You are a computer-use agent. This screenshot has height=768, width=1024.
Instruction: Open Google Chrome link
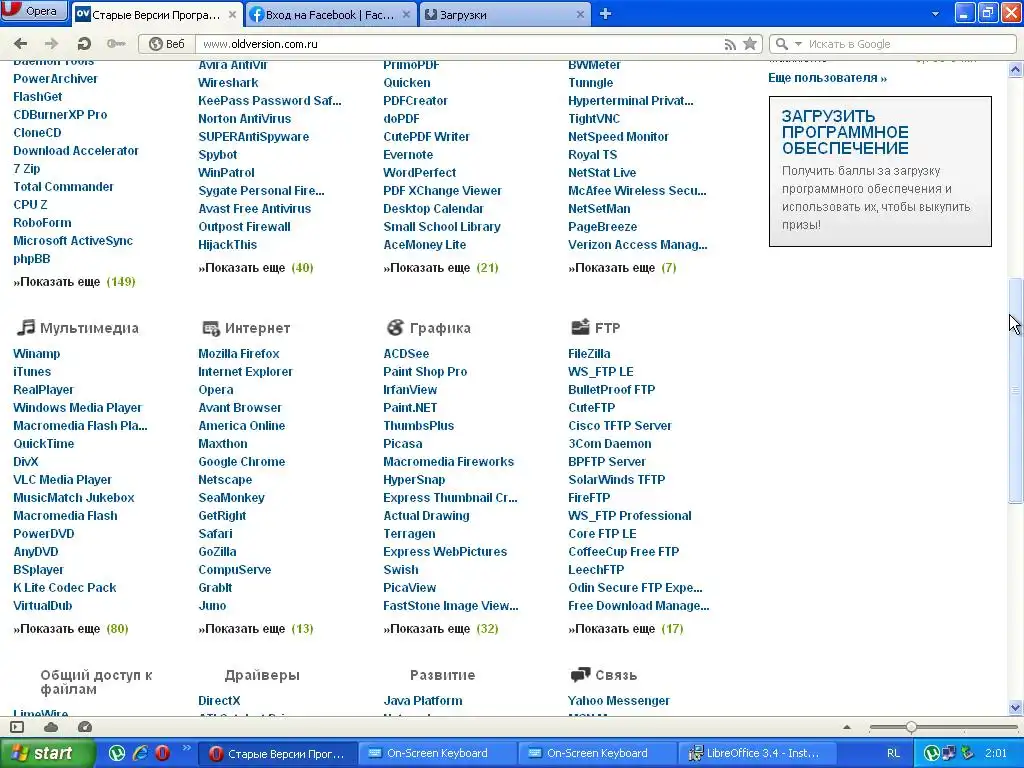(x=242, y=461)
